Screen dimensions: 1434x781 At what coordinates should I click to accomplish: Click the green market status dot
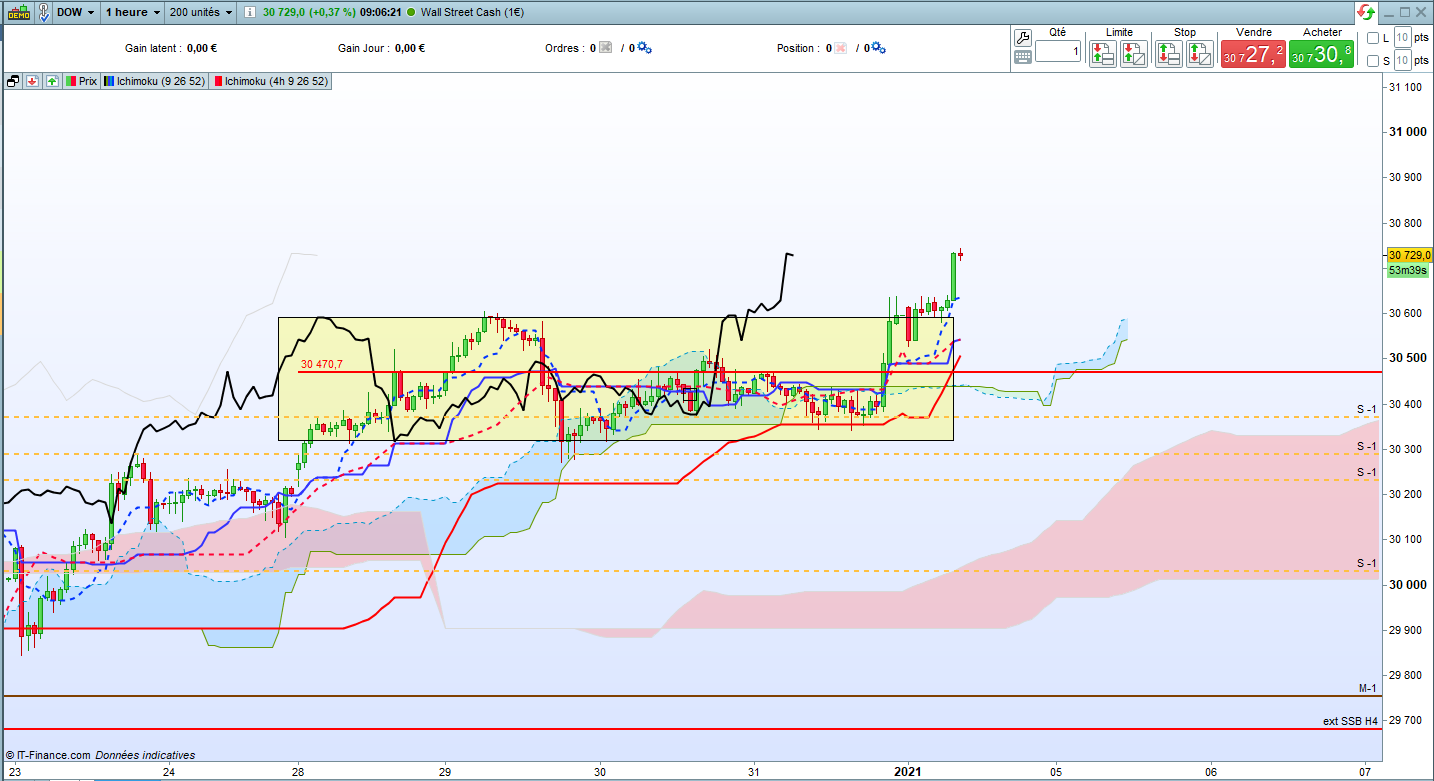click(x=411, y=13)
